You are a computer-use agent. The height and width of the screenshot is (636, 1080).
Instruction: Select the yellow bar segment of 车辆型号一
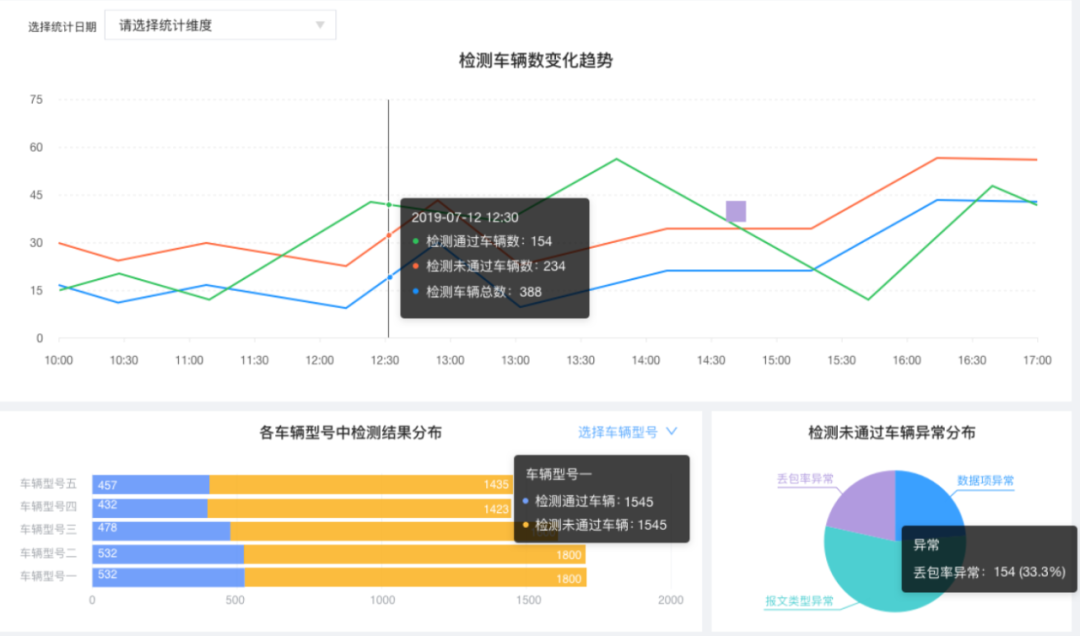(414, 577)
